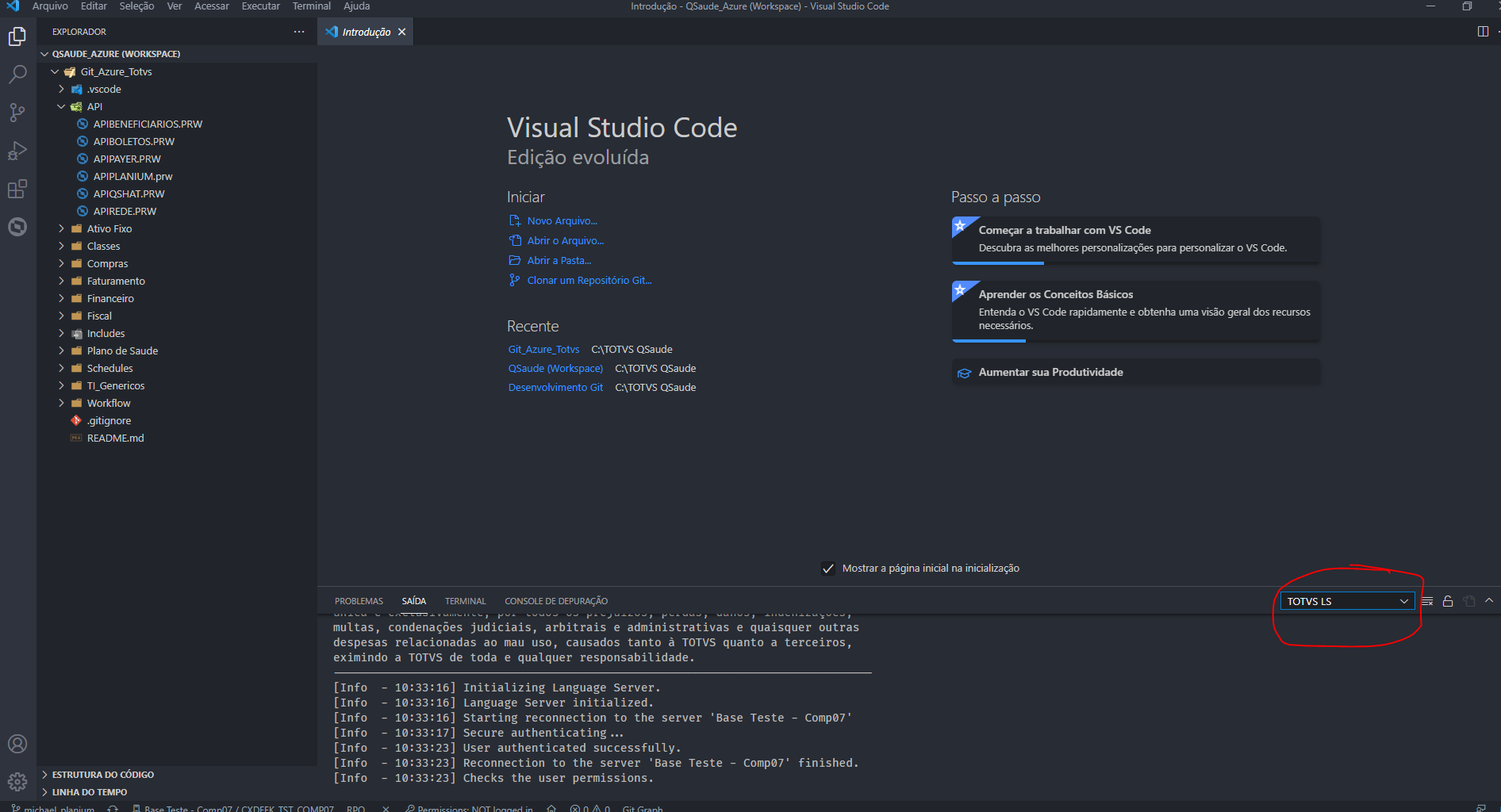Open the Run and Debug panel
Viewport: 1501px width, 812px height.
pos(17,150)
